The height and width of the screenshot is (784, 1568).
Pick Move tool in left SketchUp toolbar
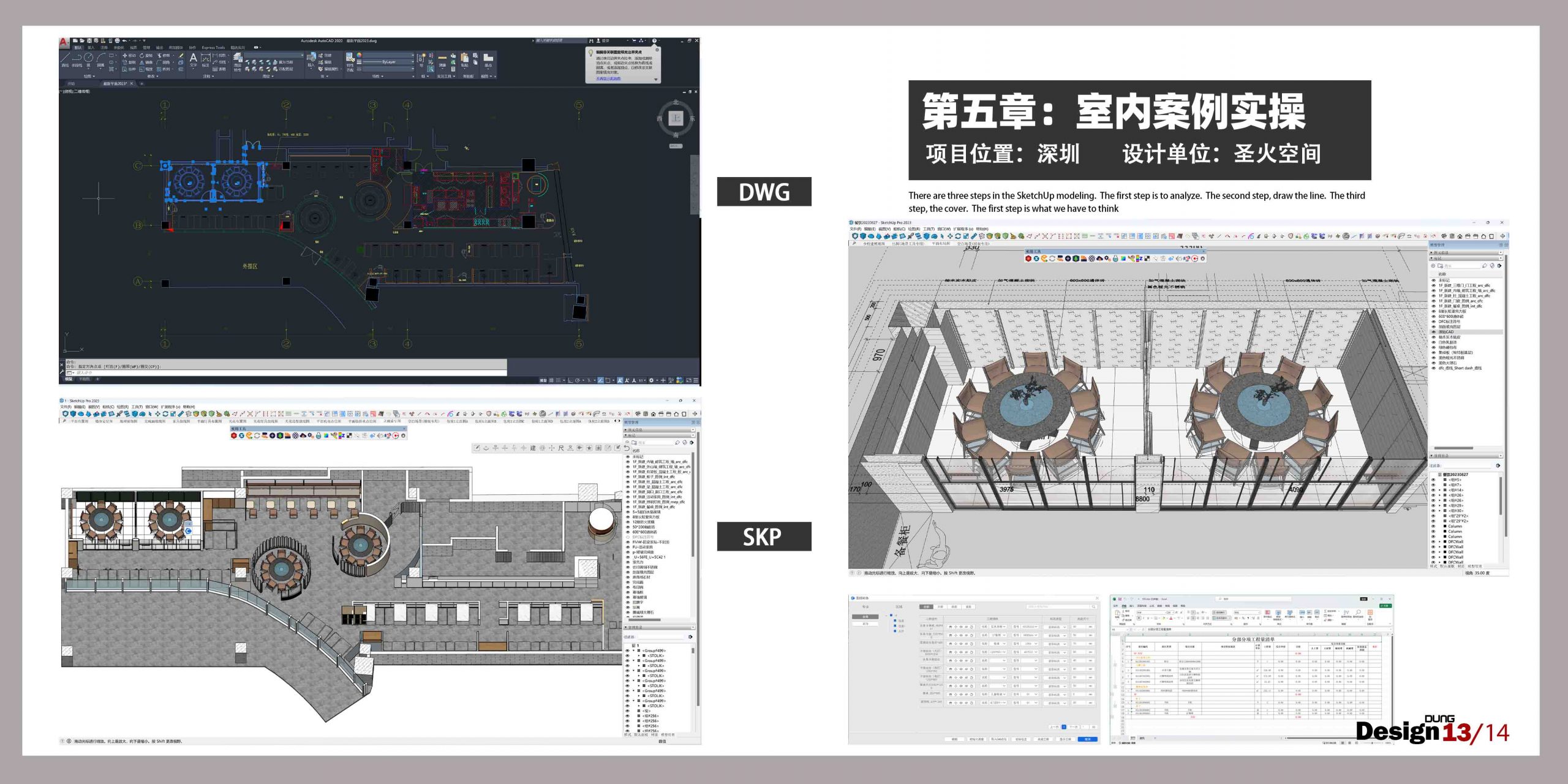click(x=157, y=414)
